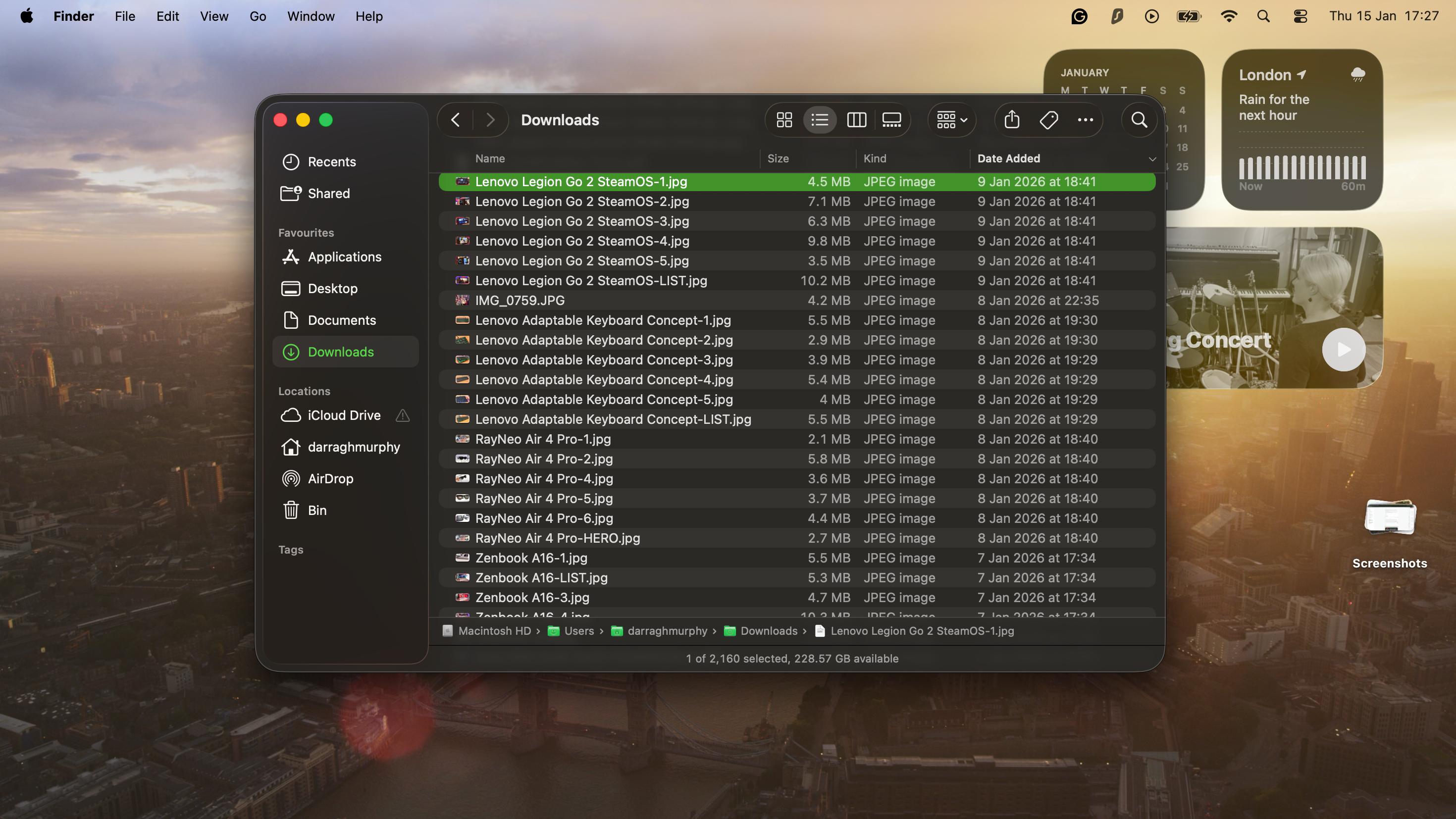Image resolution: width=1456 pixels, height=819 pixels.
Task: Switch to gallery view
Action: pyautogui.click(x=892, y=120)
